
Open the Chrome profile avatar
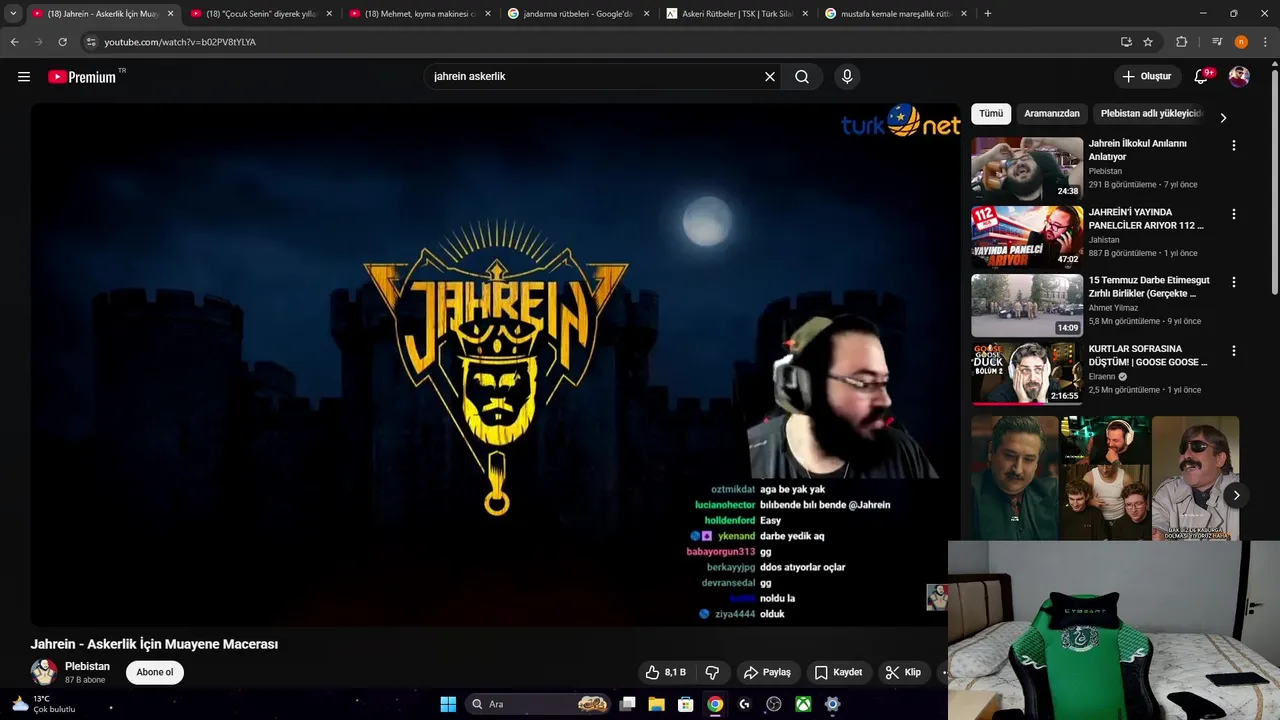pos(1241,42)
